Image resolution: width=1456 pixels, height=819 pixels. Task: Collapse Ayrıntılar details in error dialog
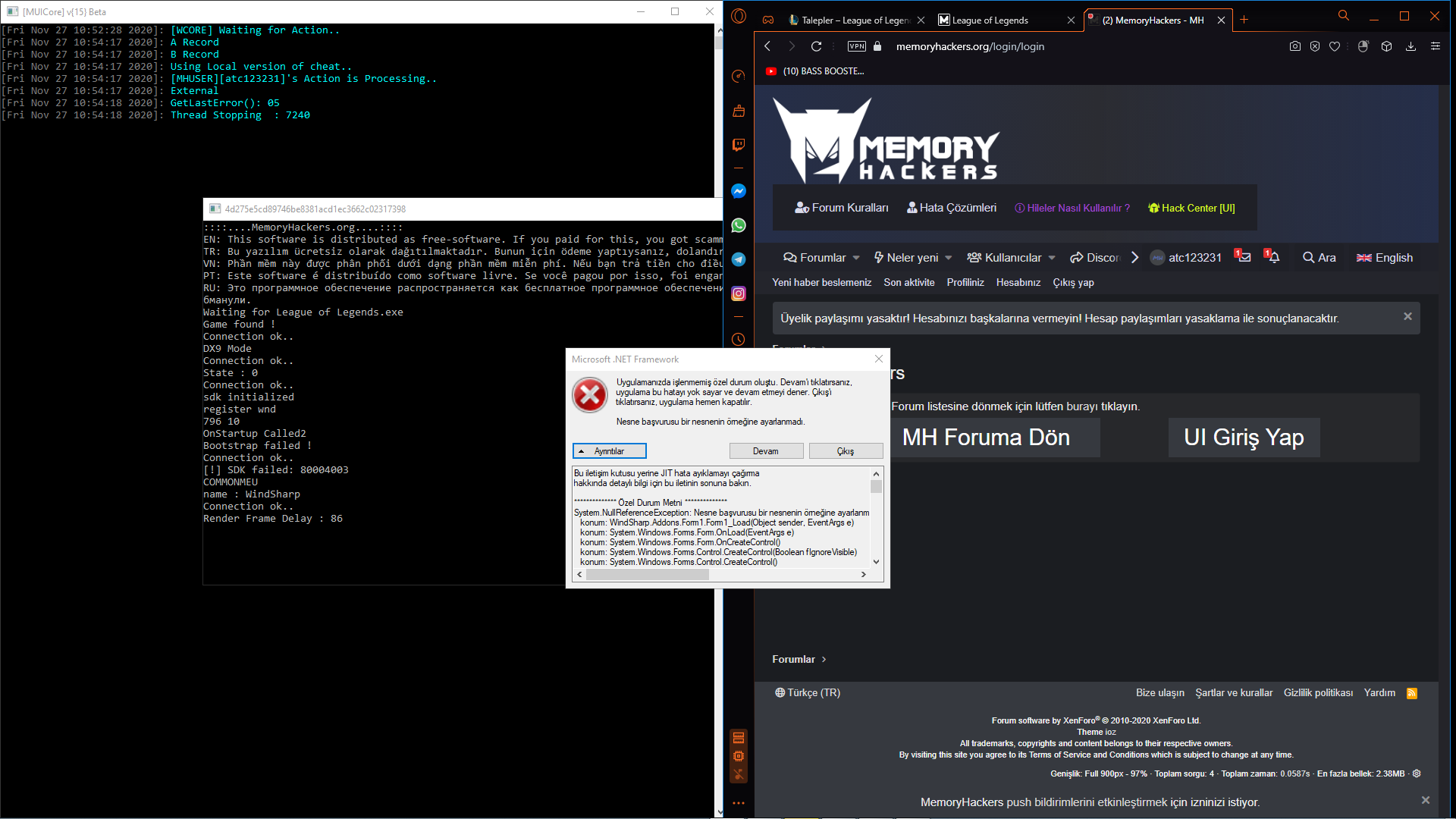point(610,451)
